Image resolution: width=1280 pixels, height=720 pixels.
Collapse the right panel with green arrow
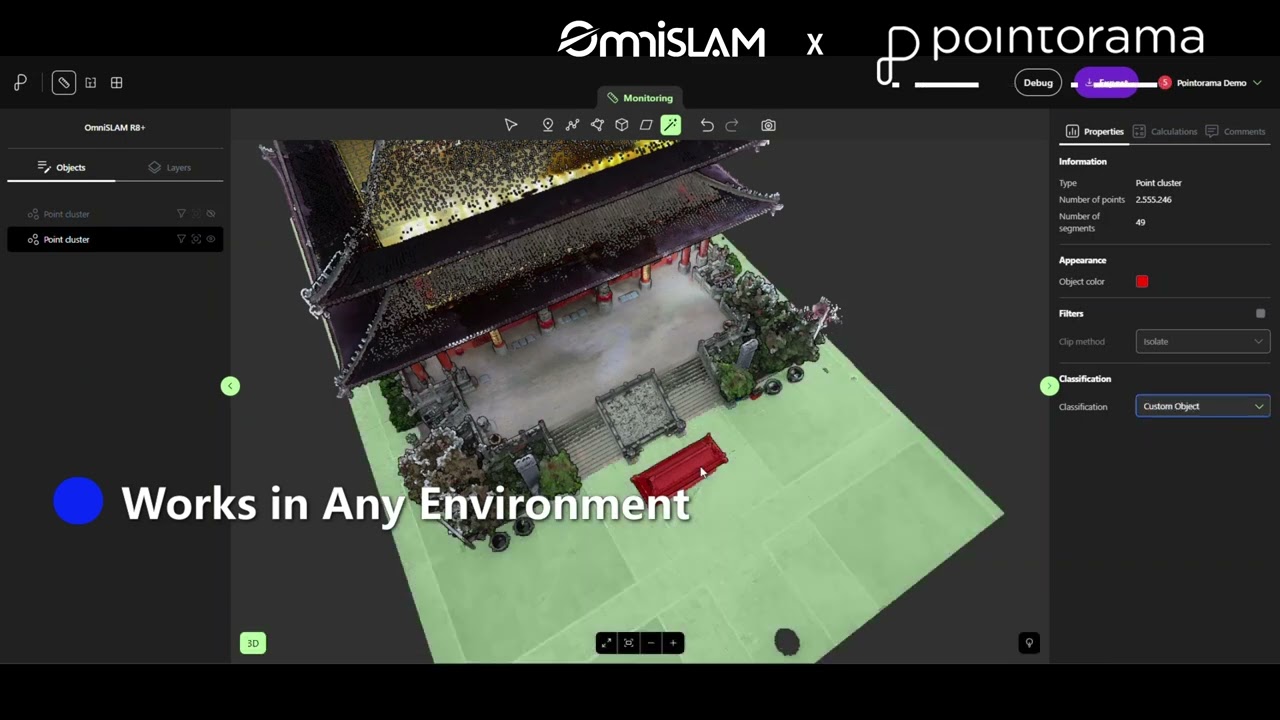click(1049, 386)
